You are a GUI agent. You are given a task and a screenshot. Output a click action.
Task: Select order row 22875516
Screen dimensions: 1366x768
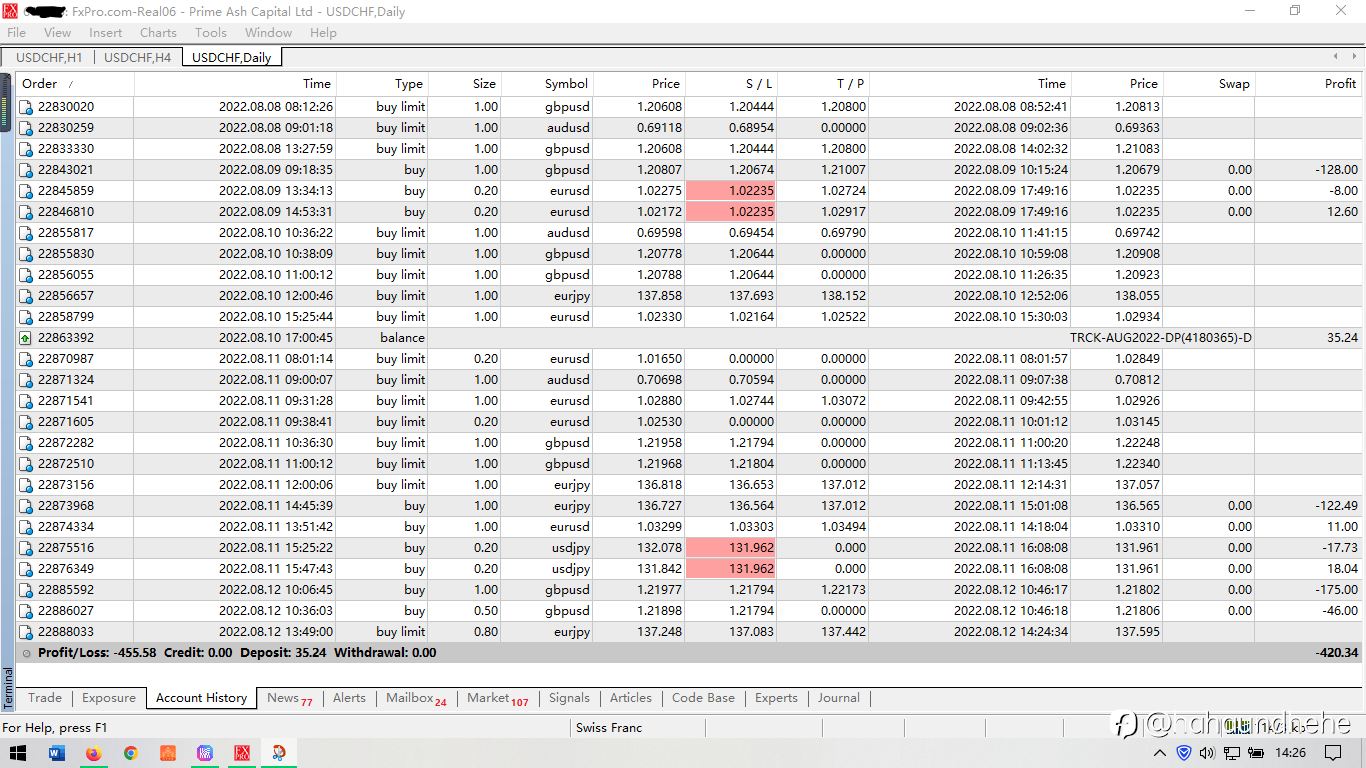[689, 548]
